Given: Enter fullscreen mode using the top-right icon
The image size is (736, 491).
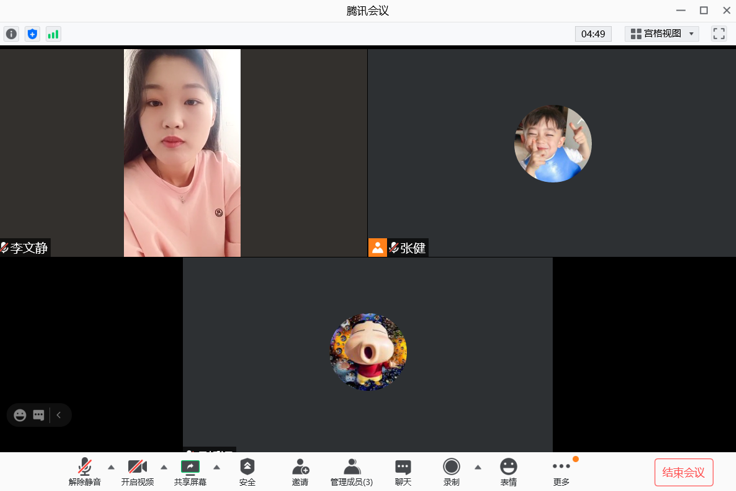Looking at the screenshot, I should 718,34.
